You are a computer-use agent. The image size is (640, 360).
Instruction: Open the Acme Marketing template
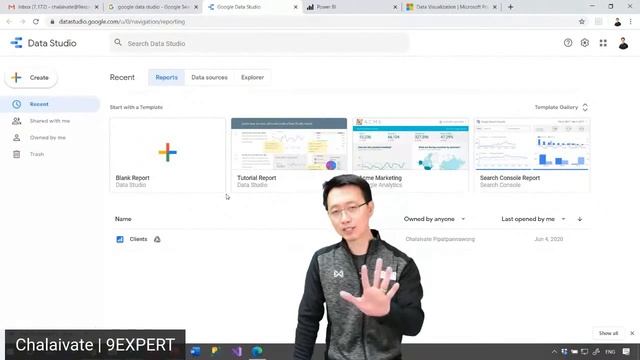411,155
